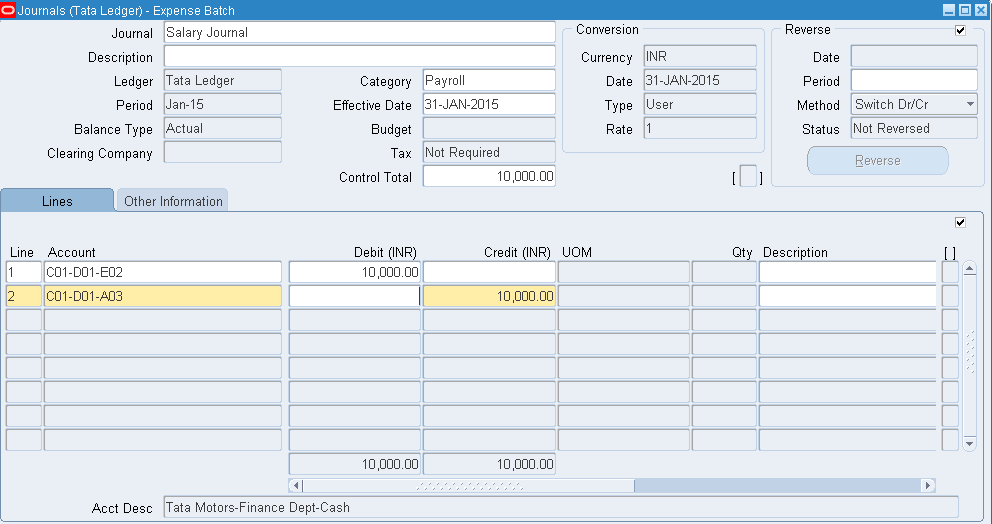This screenshot has height=524, width=992.
Task: Toggle the checkbox above the lines grid
Action: 960,222
